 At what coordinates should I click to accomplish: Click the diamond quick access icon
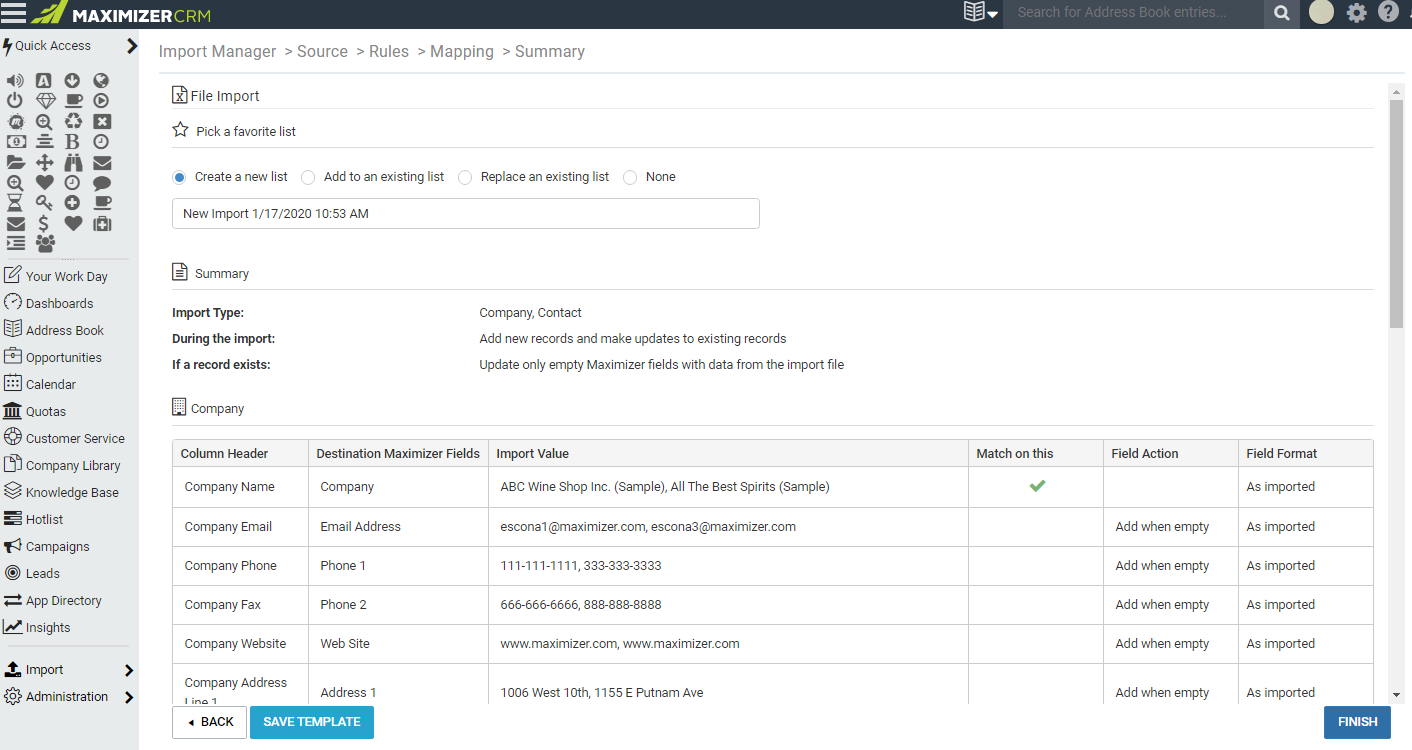pyautogui.click(x=45, y=100)
